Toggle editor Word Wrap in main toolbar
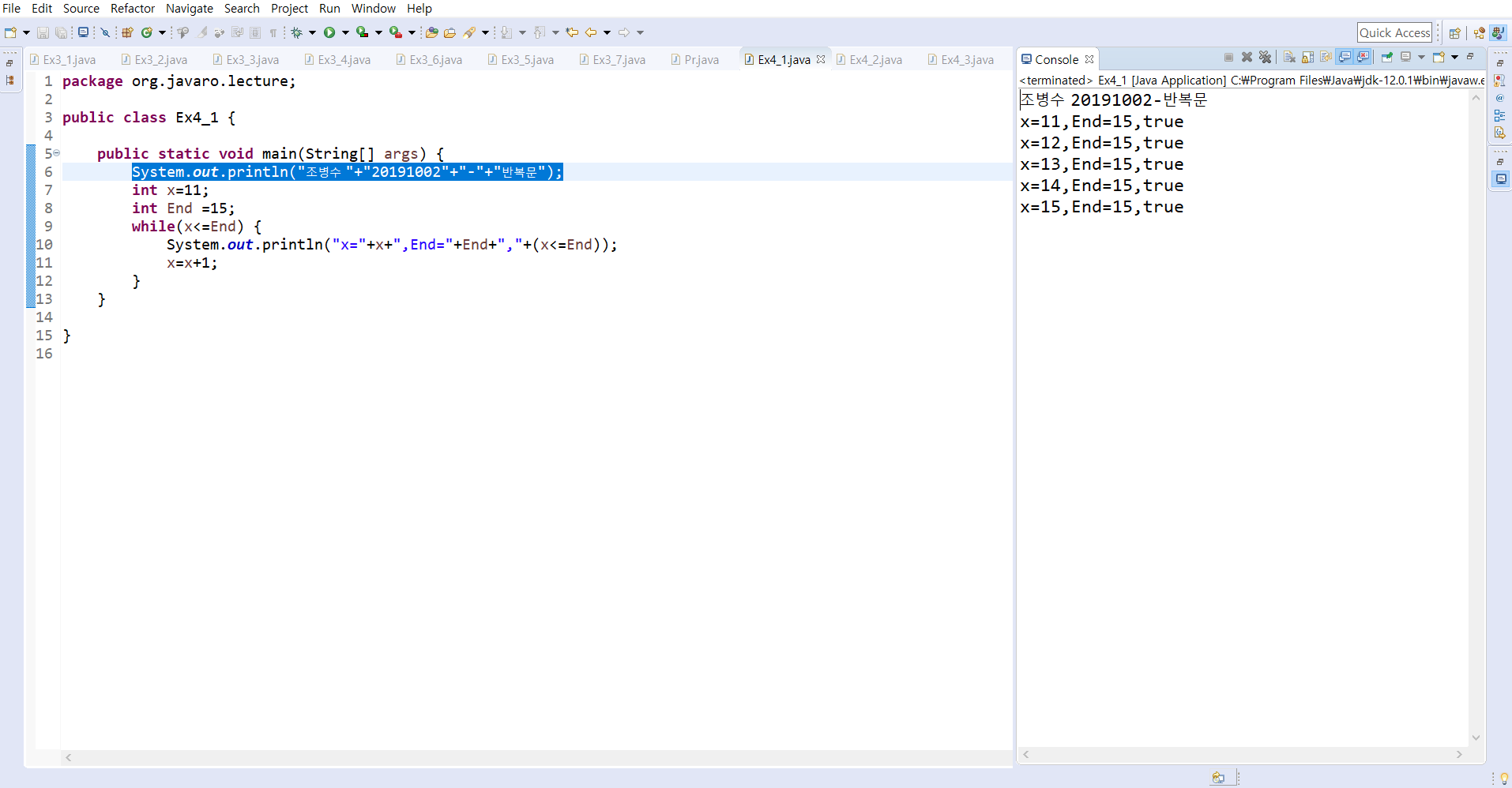 click(237, 32)
